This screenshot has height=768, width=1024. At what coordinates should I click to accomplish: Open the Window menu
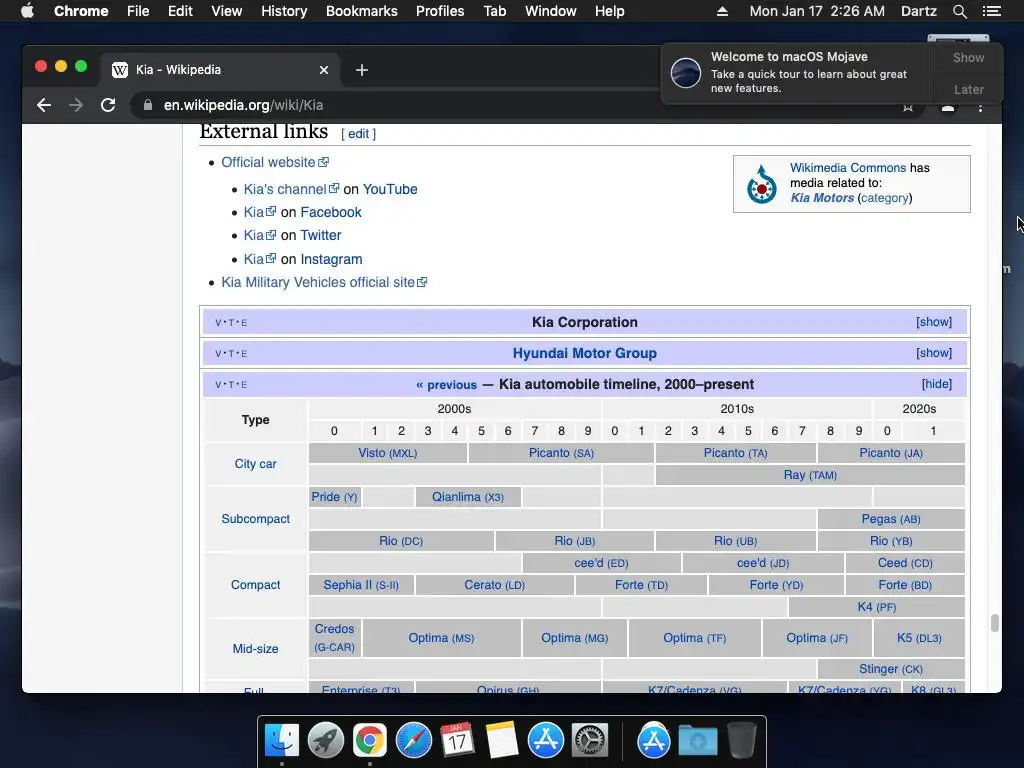point(551,11)
